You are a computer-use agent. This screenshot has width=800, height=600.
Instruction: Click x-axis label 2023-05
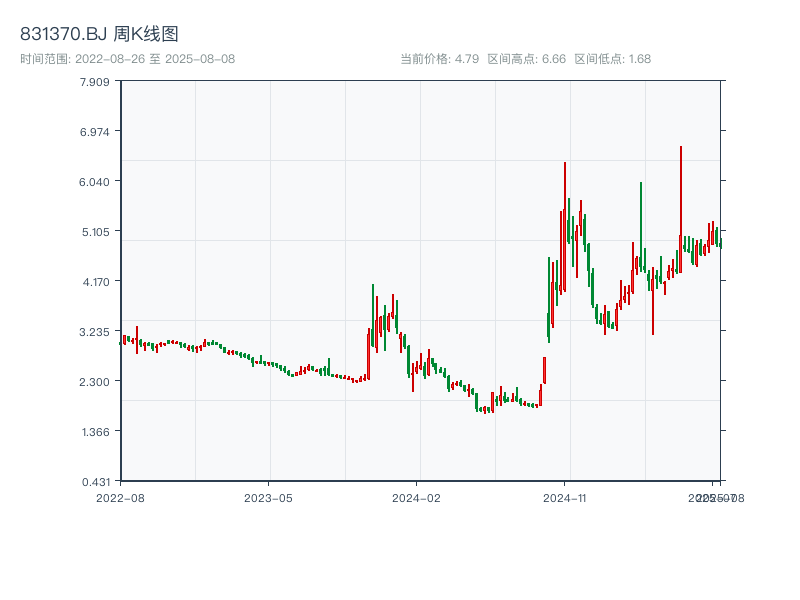point(268,498)
